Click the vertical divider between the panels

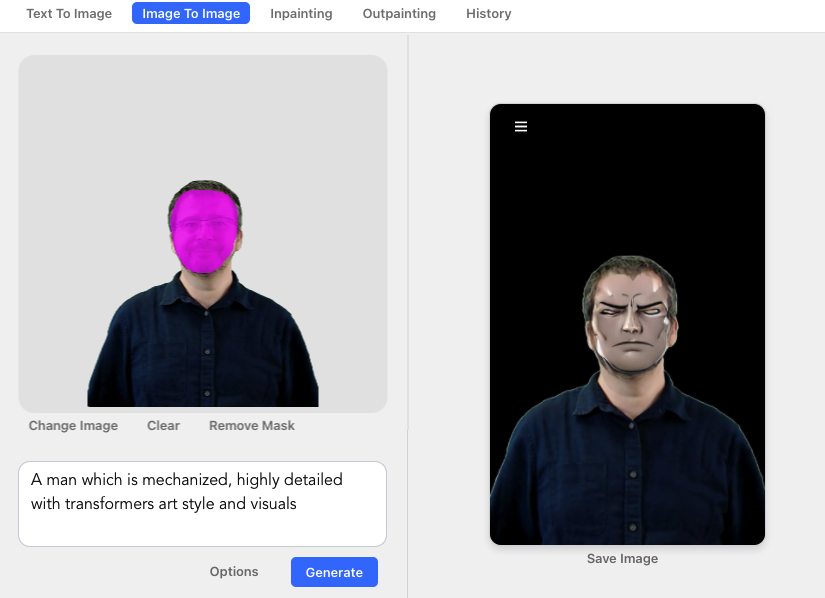(x=408, y=300)
